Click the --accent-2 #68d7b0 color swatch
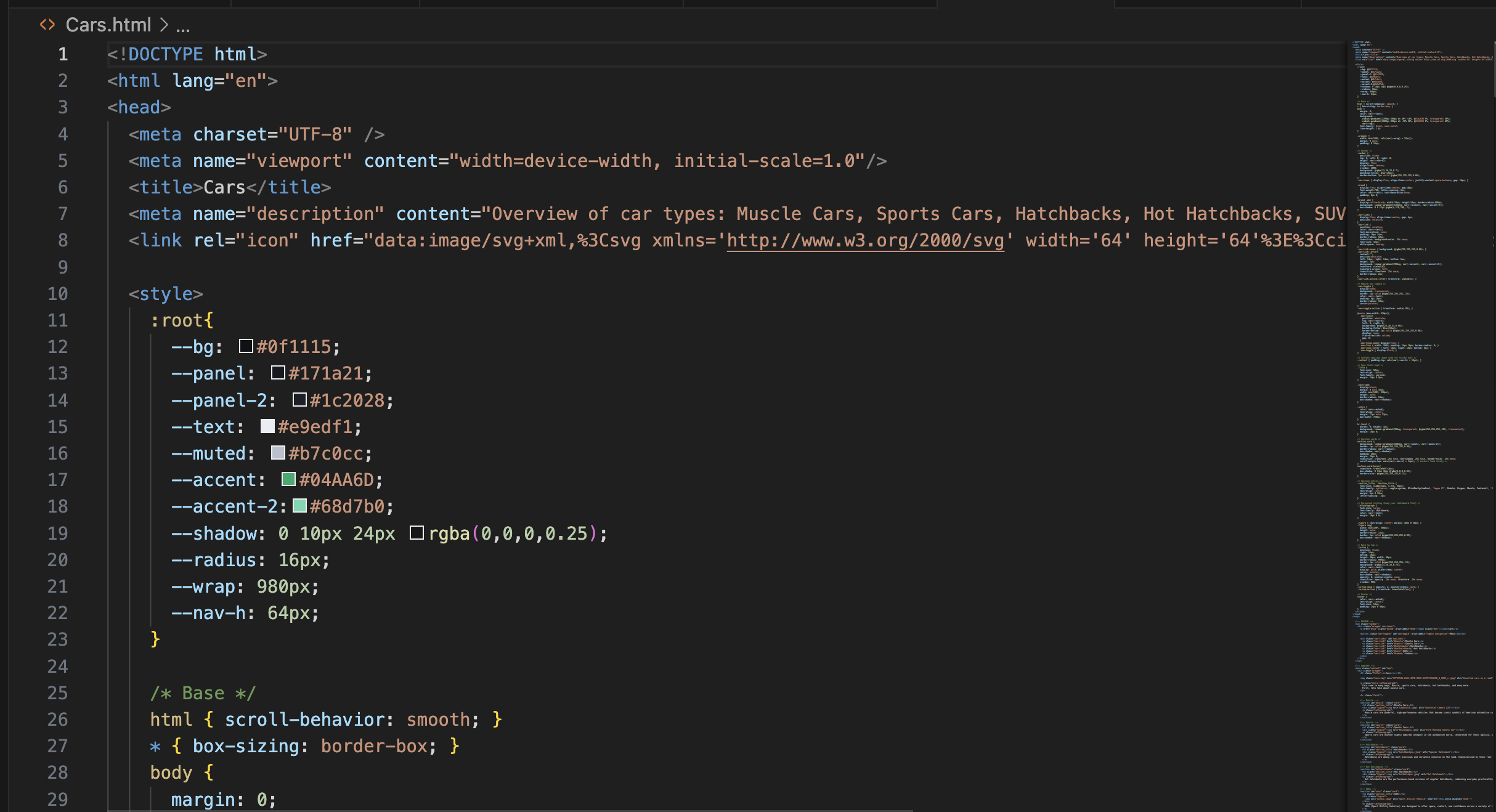Viewport: 1496px width, 812px height. (x=299, y=506)
